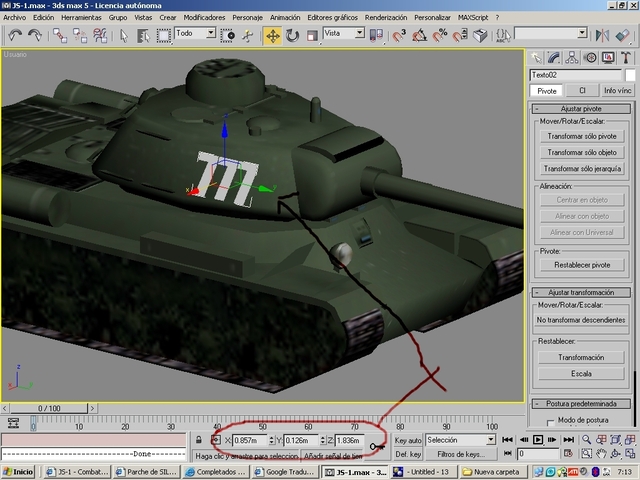The height and width of the screenshot is (480, 640).
Task: Open the empty named selection sets dropdown
Action: pos(551,33)
